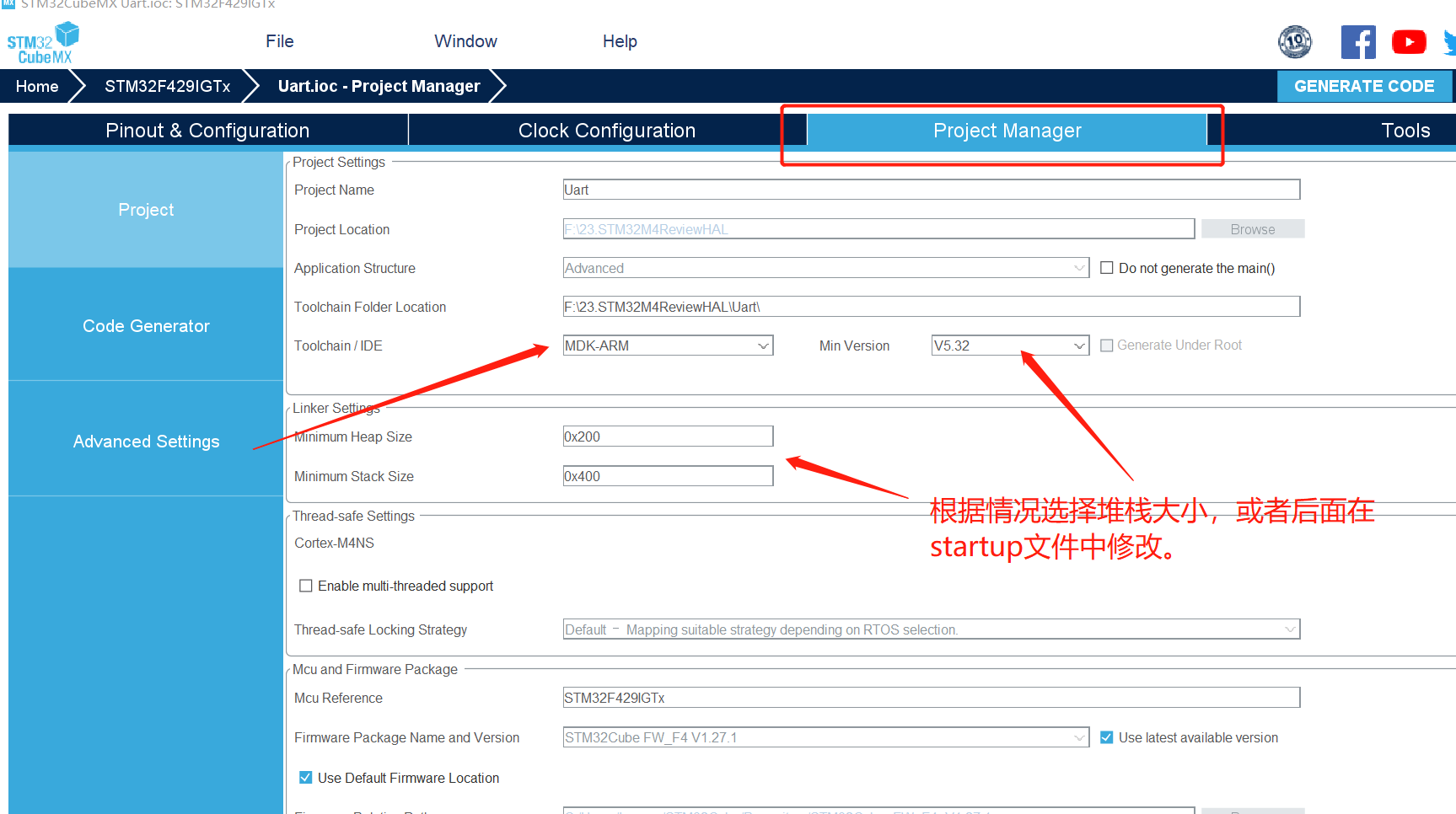Screen dimensions: 1456x814
Task: Click the Thread-safe Settings group label
Action: click(x=353, y=516)
